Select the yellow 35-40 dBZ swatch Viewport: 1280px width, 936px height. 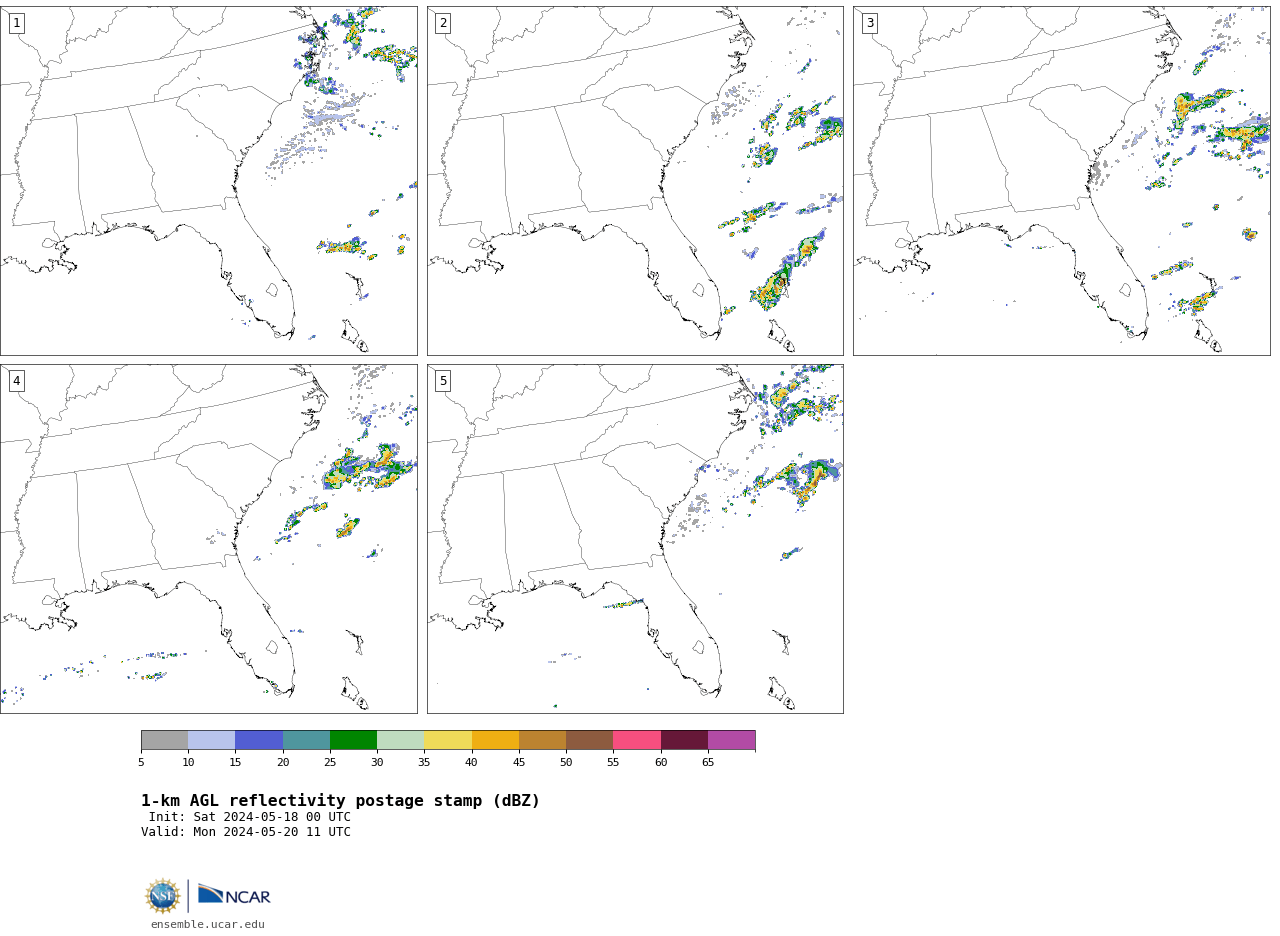click(448, 740)
